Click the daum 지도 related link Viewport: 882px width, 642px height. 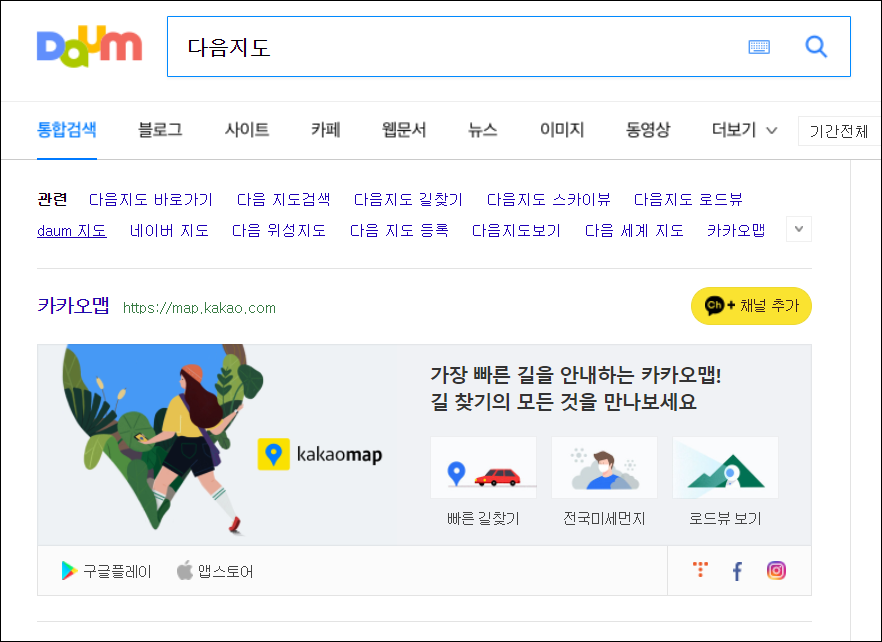click(71, 231)
